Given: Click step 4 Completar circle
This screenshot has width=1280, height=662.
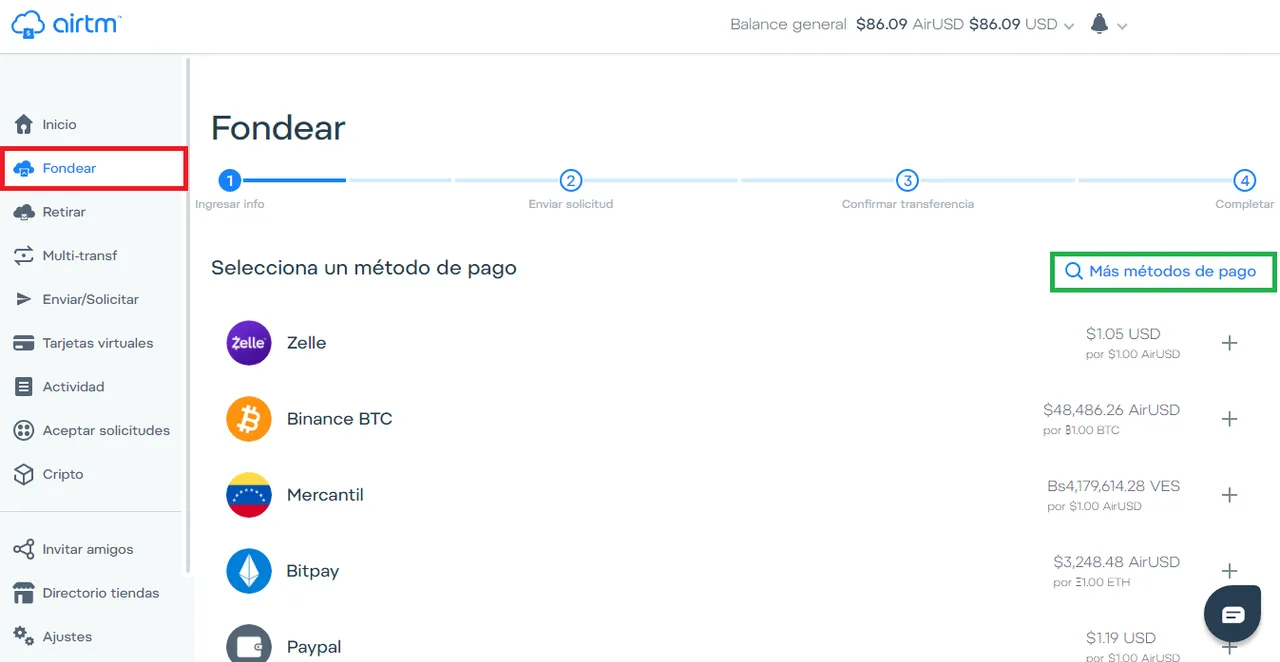Looking at the screenshot, I should tap(1244, 180).
